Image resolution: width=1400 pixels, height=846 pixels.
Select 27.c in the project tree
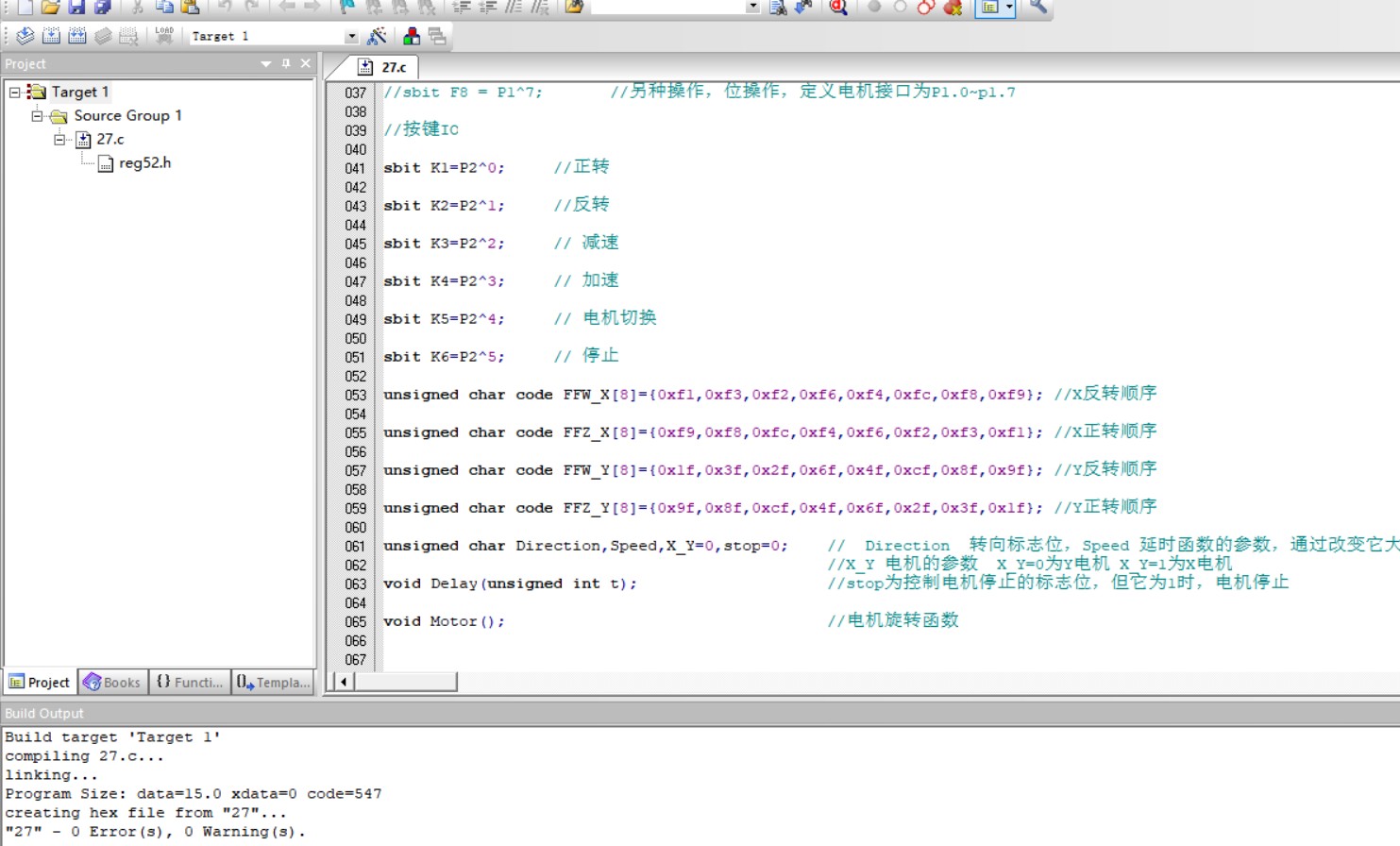tap(110, 139)
